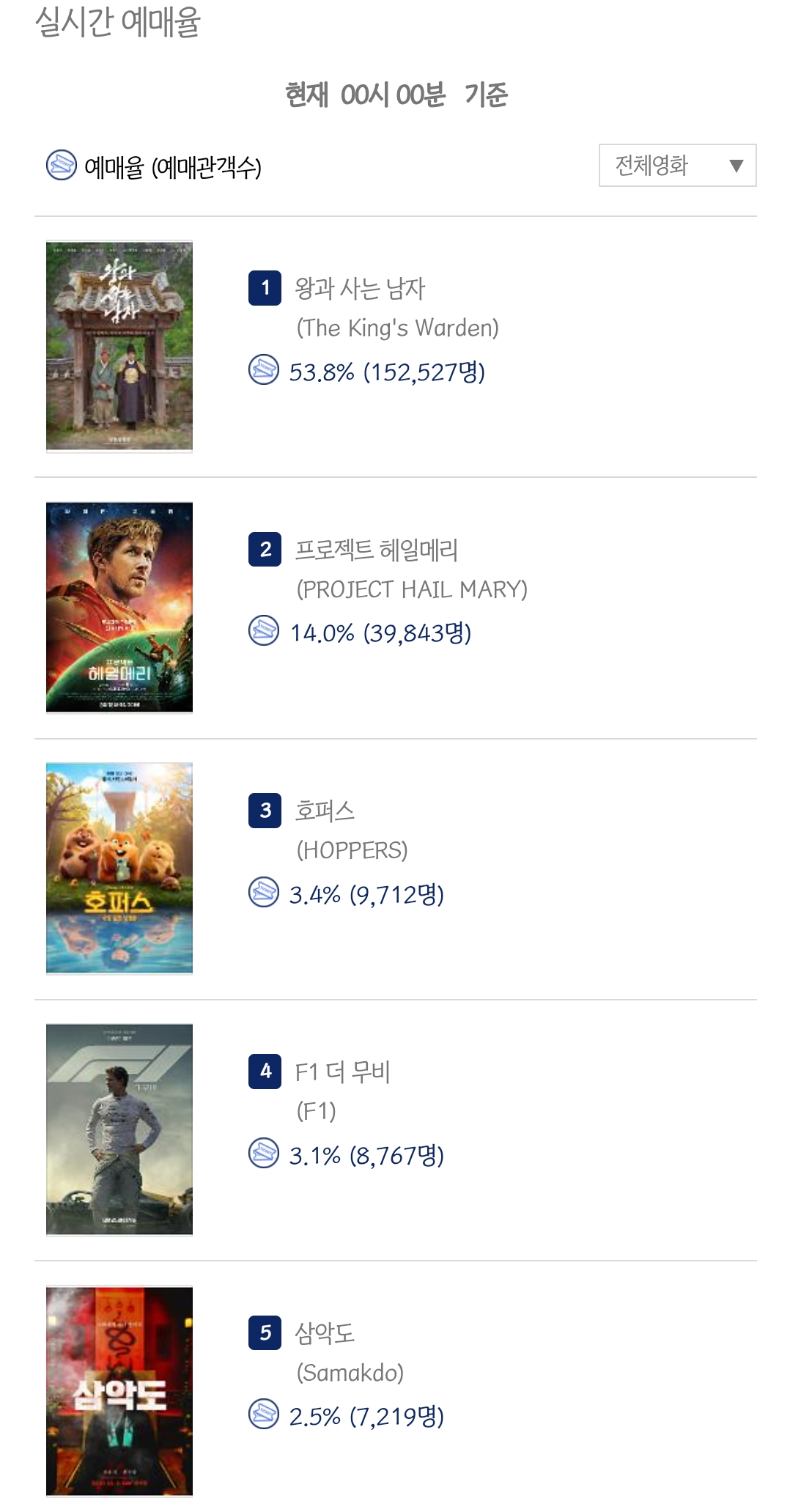Click the rank 1 number badge
This screenshot has height=1512, width=790.
click(265, 288)
